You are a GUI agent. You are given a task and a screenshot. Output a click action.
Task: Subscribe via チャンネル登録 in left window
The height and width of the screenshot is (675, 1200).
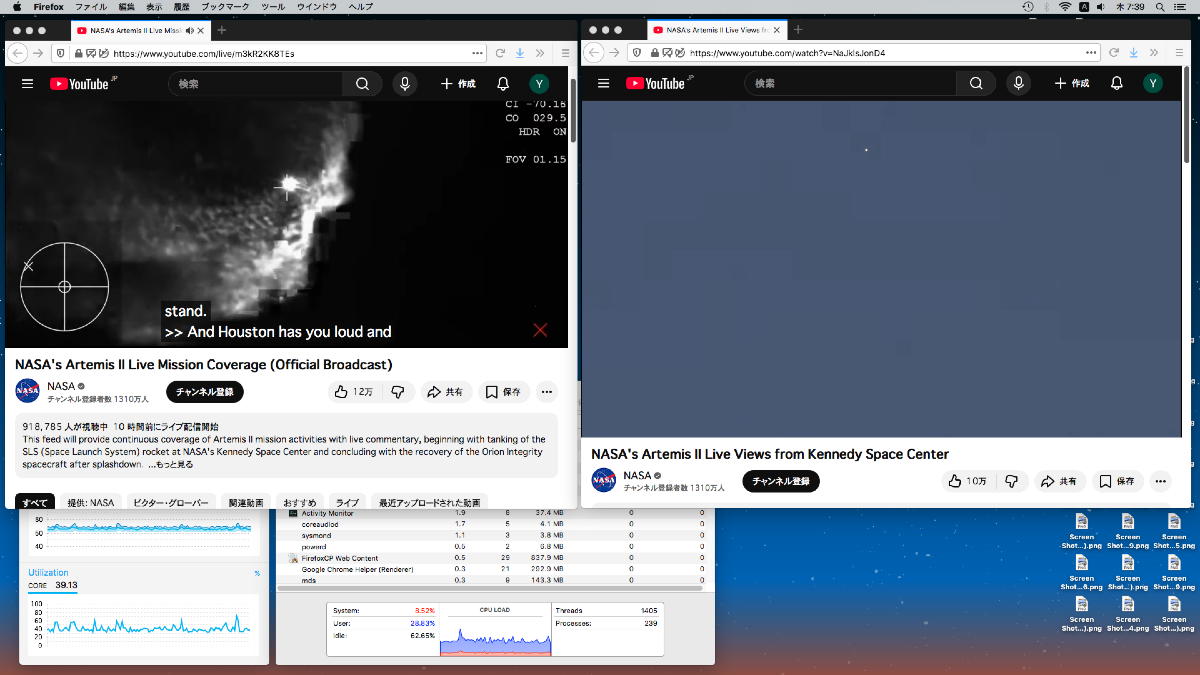(x=205, y=392)
